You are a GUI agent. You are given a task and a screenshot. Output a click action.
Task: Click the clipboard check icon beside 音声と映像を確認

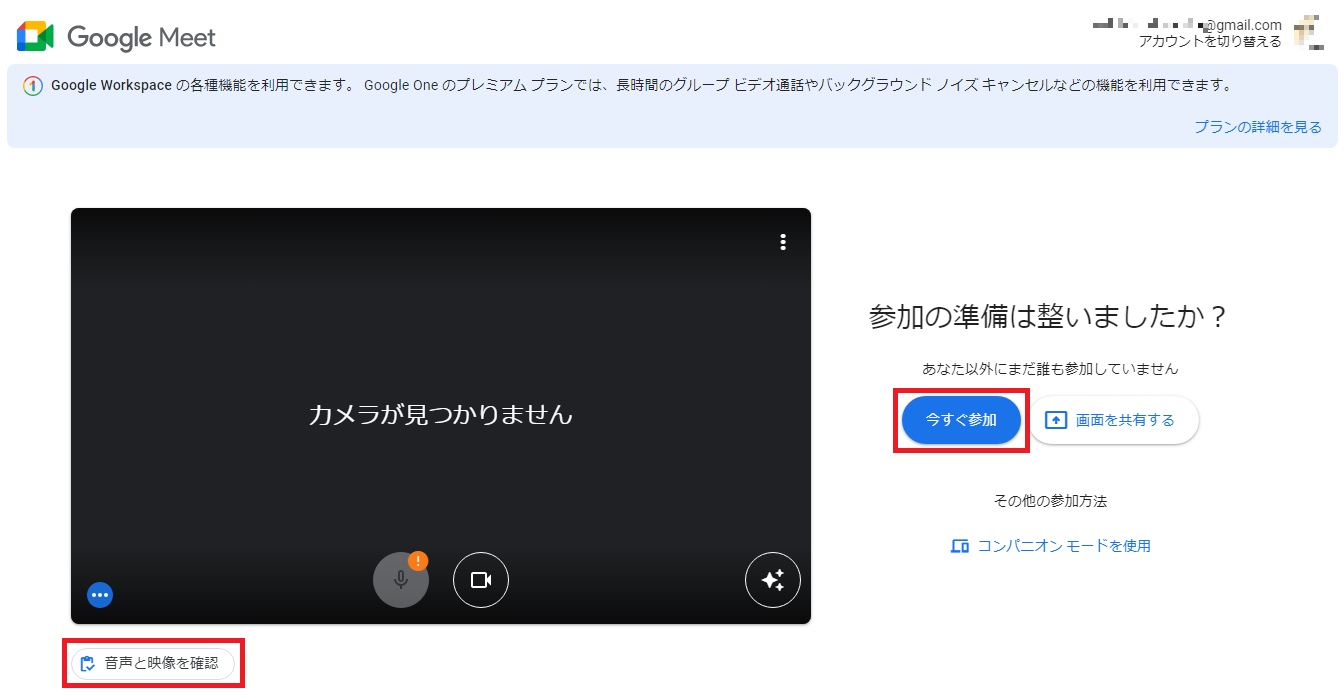(88, 663)
